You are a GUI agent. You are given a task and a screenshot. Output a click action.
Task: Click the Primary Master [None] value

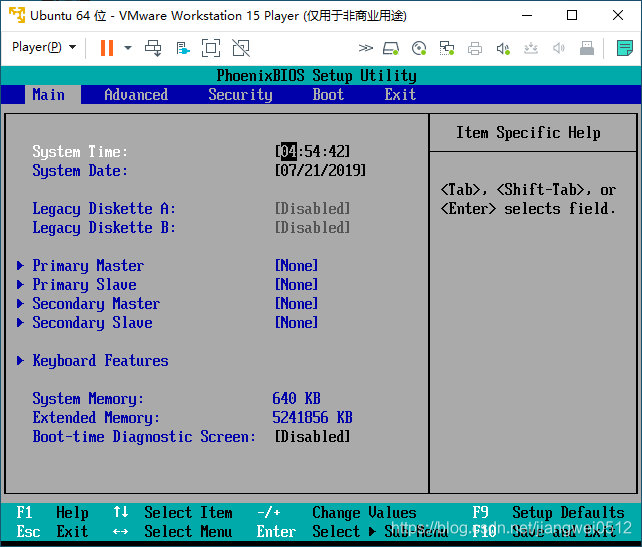coord(296,265)
